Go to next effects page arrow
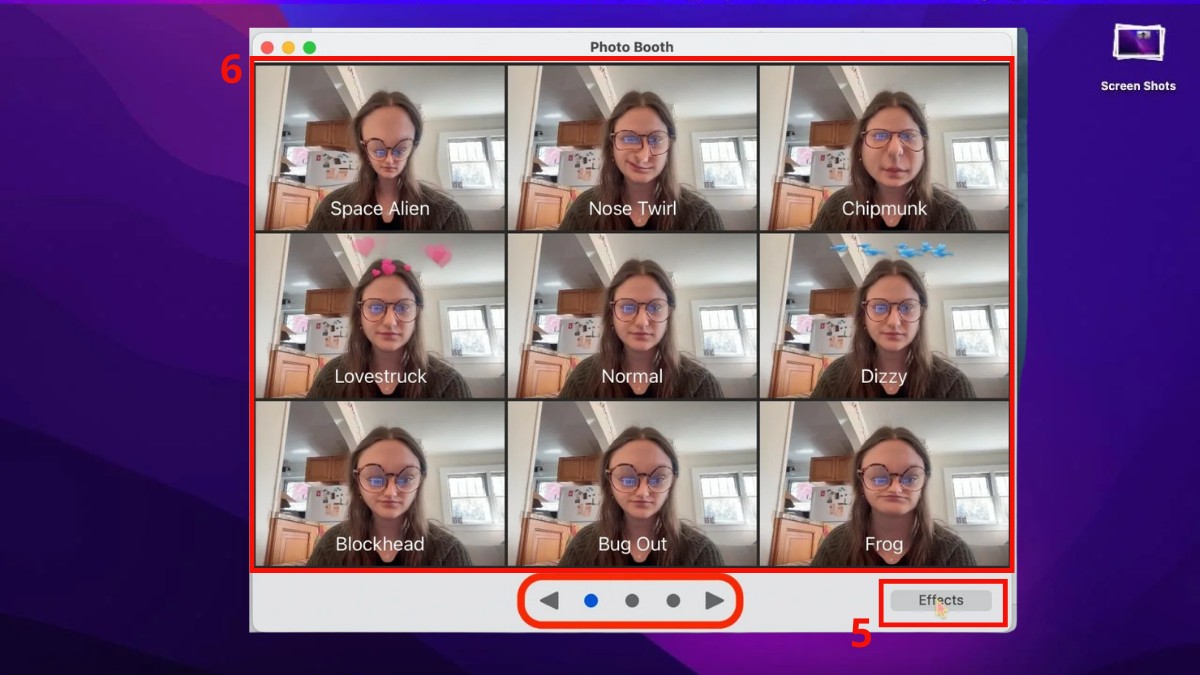Screen dimensions: 1200x675 coord(714,601)
